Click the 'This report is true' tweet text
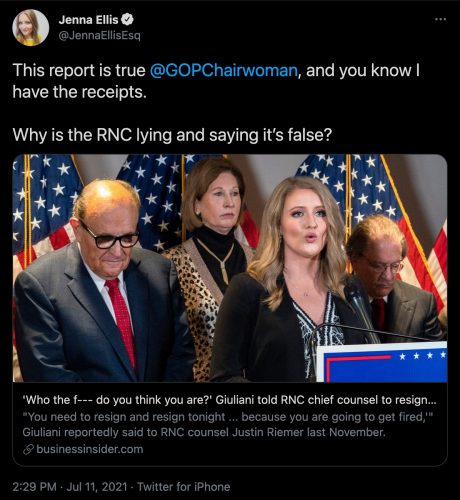The height and width of the screenshot is (500, 460). [x=79, y=71]
